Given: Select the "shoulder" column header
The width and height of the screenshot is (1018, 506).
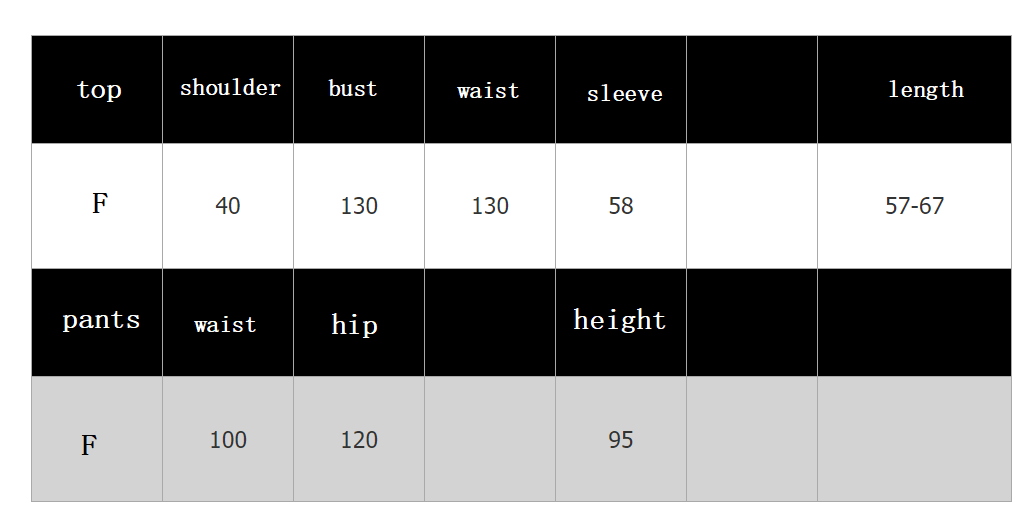Looking at the screenshot, I should tap(230, 88).
